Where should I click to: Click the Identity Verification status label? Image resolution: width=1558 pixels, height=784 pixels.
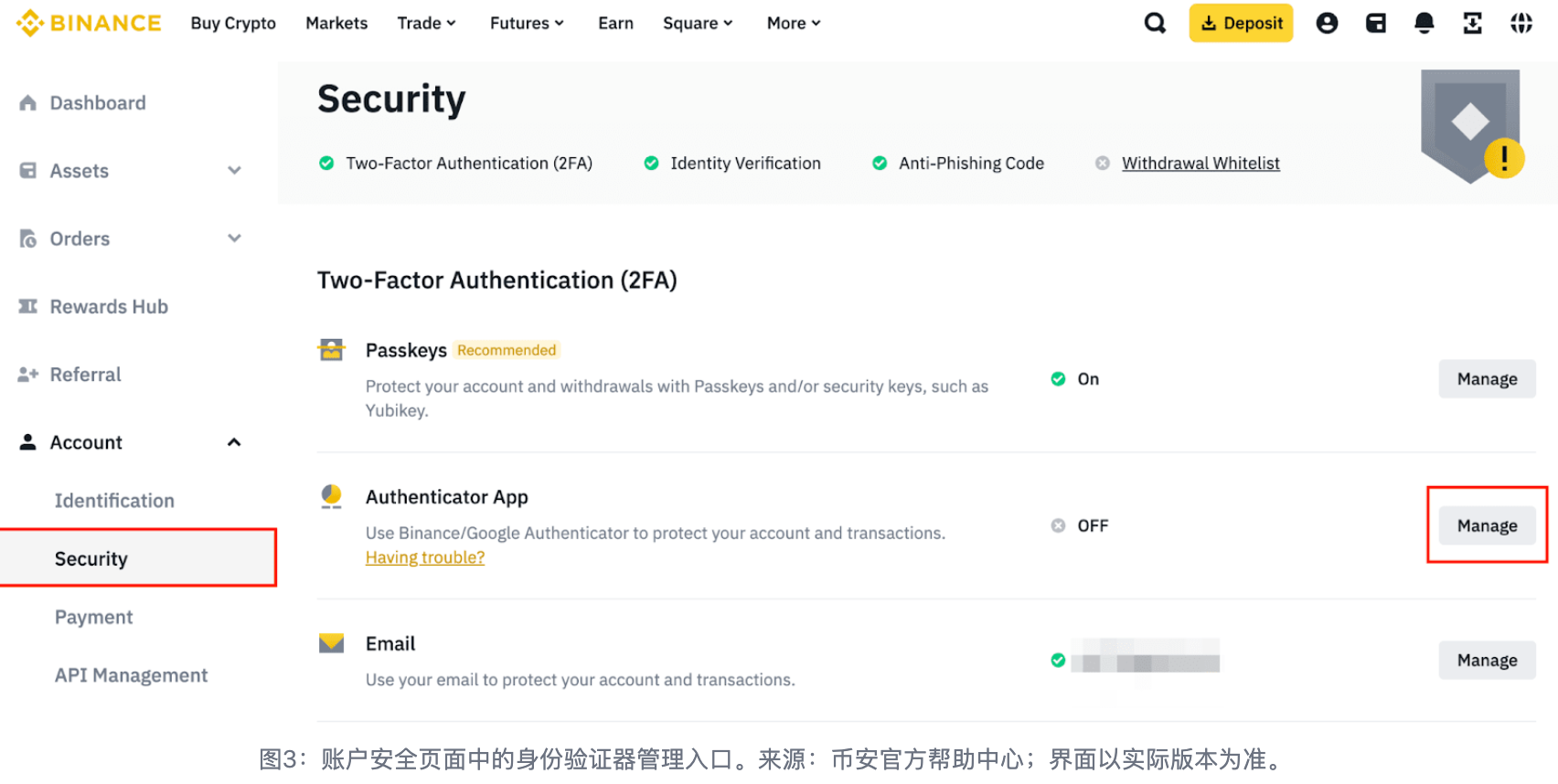745,164
